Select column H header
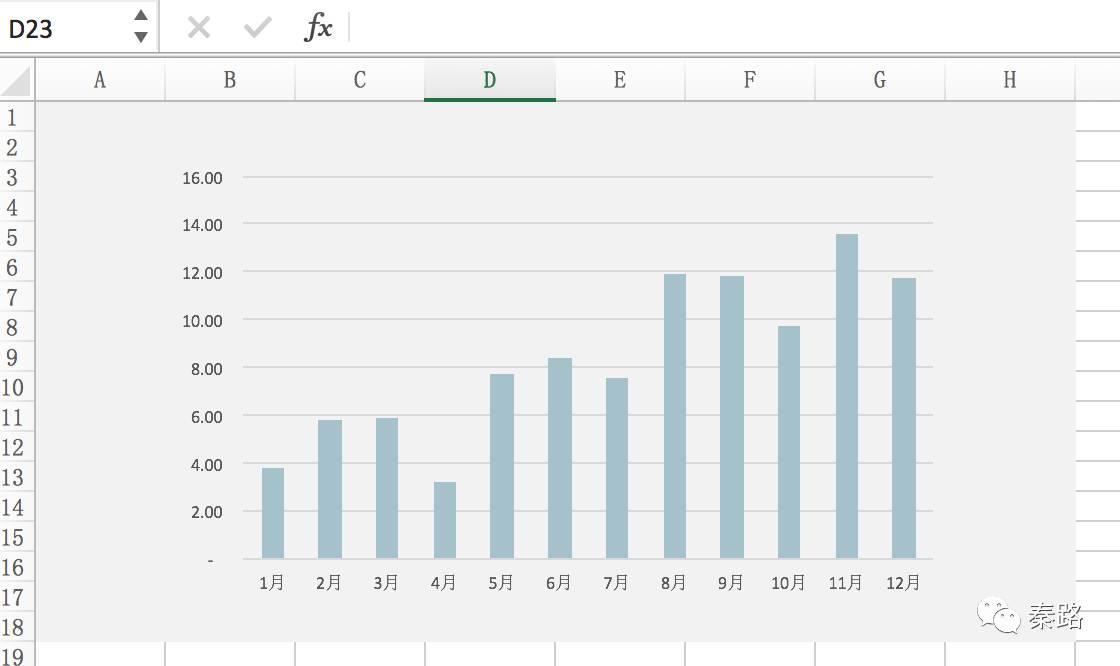1120x666 pixels. coord(1010,80)
